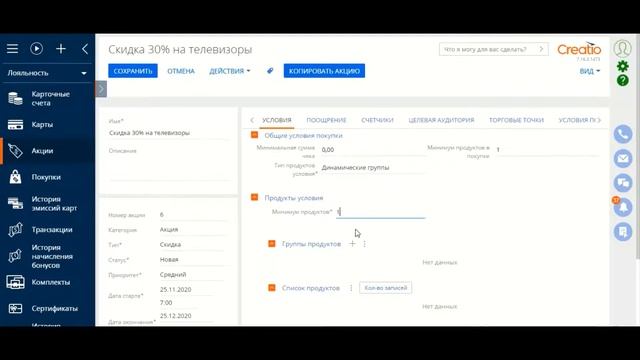Open the notifications bell icon
This screenshot has height=360, width=640.
(x=623, y=207)
